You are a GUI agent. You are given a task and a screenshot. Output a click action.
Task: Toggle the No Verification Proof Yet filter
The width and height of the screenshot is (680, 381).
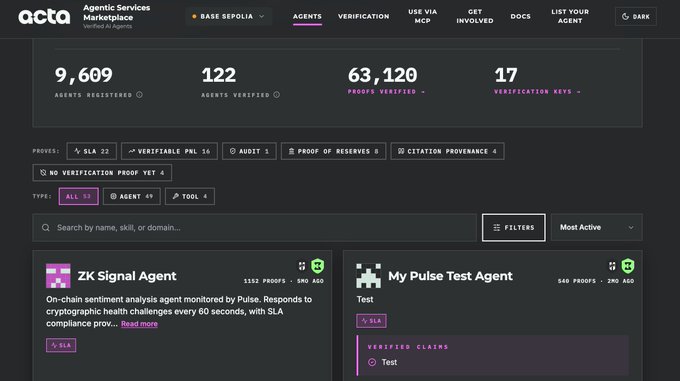click(x=102, y=173)
